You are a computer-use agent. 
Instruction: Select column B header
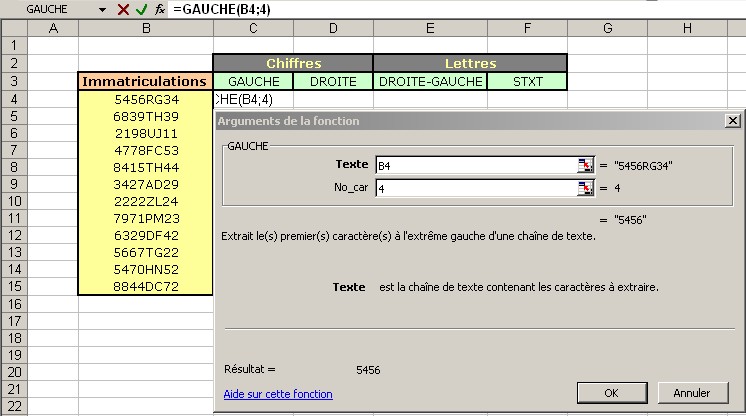(146, 28)
